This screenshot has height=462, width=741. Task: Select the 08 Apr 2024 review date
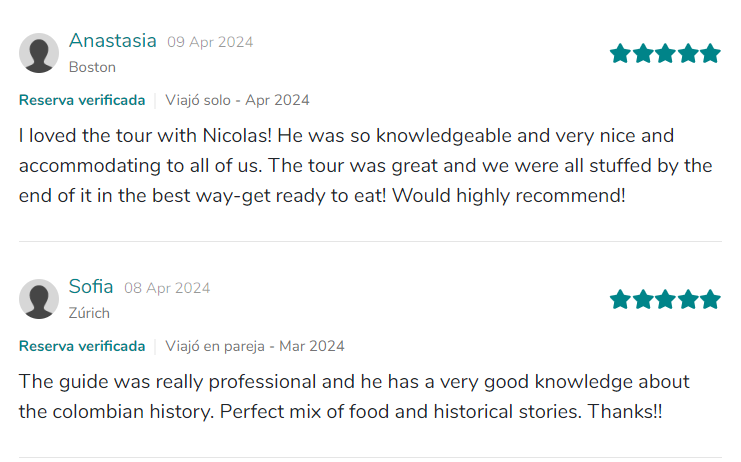coord(167,288)
